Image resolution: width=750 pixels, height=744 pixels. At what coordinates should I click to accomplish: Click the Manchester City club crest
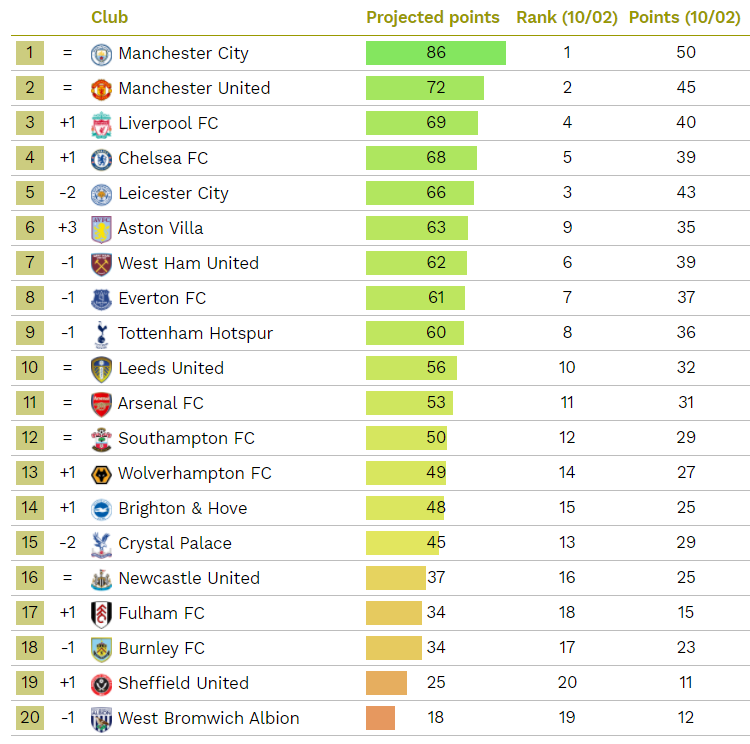[x=101, y=54]
